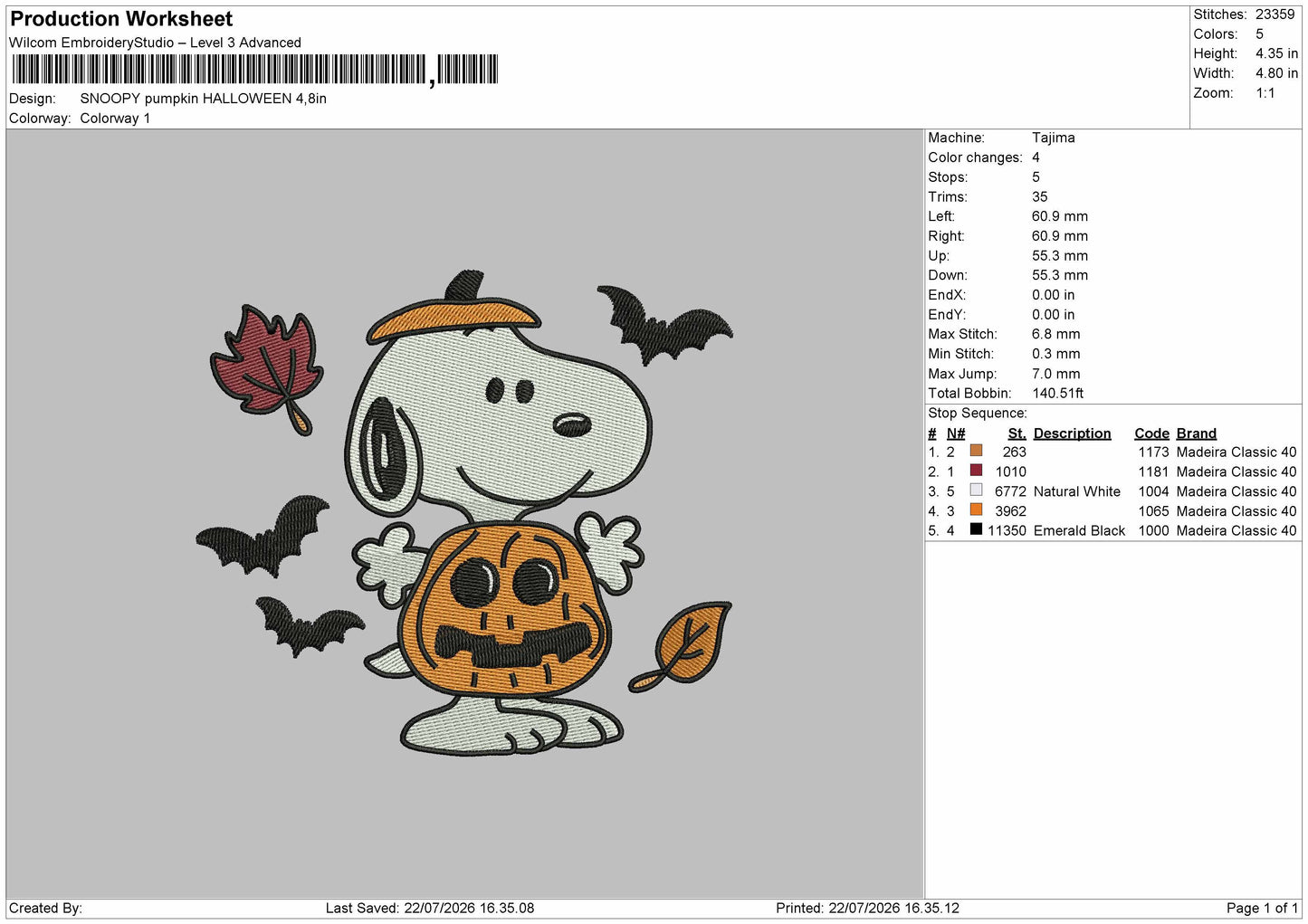
Task: Select the Emerald Black color swatch
Action: (976, 529)
